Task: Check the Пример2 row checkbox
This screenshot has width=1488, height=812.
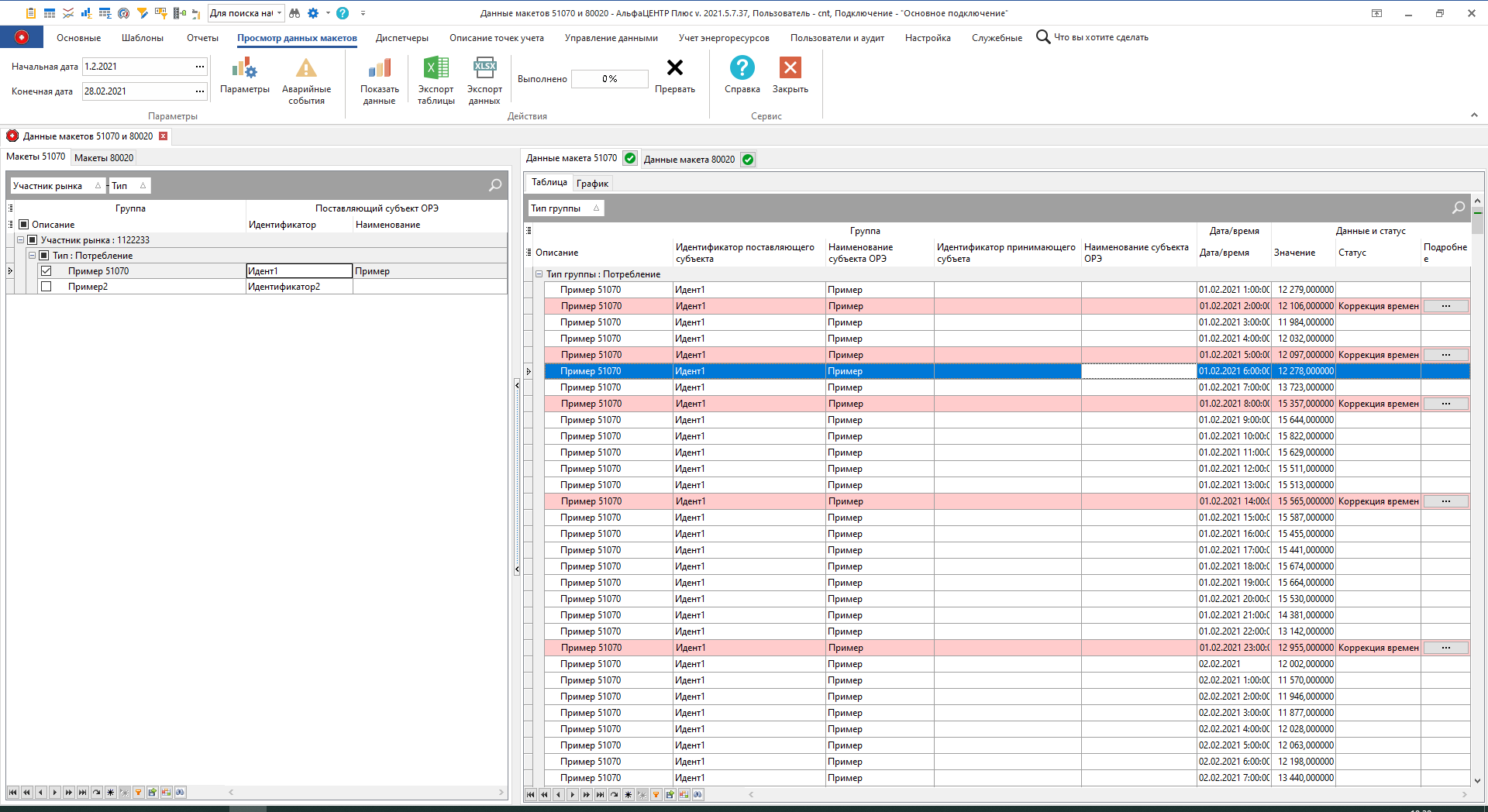Action: 46,287
